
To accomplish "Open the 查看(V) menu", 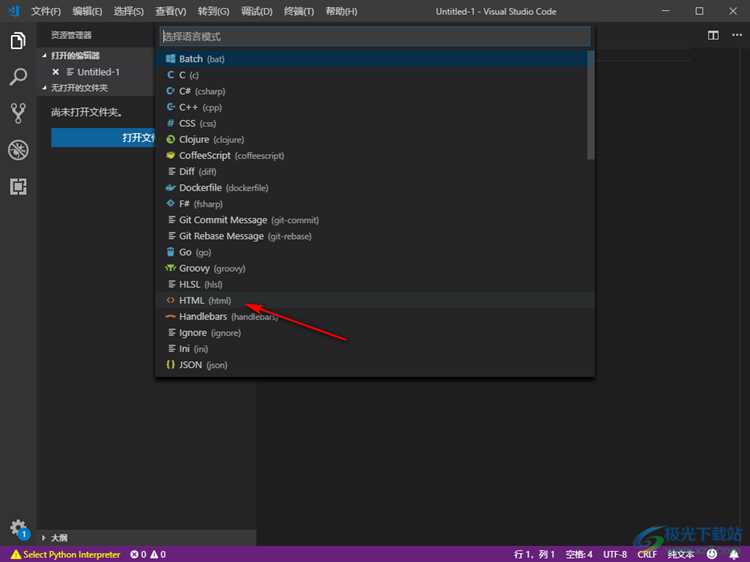I will (171, 11).
